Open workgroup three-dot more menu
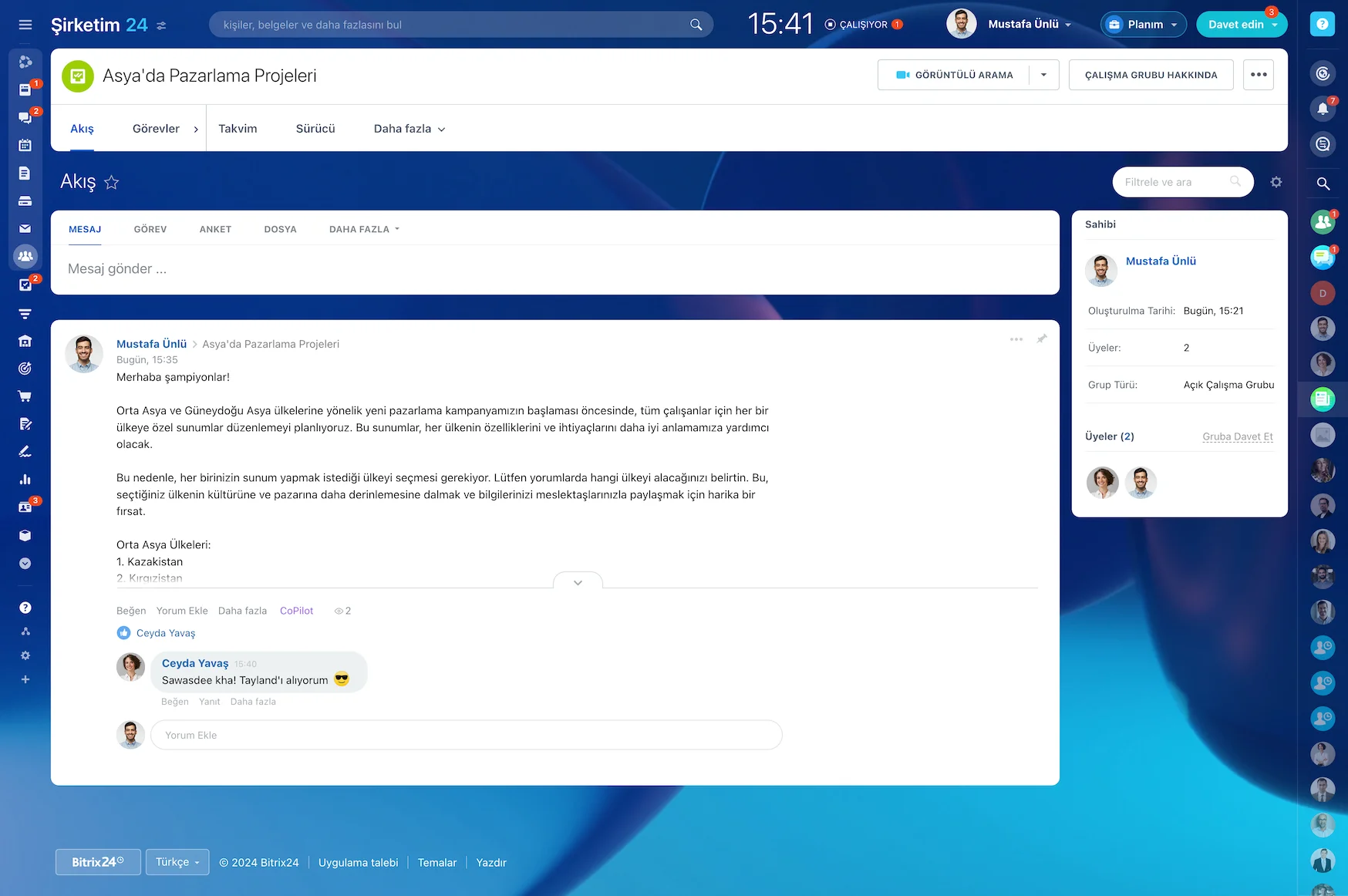Image resolution: width=1348 pixels, height=896 pixels. [x=1259, y=75]
